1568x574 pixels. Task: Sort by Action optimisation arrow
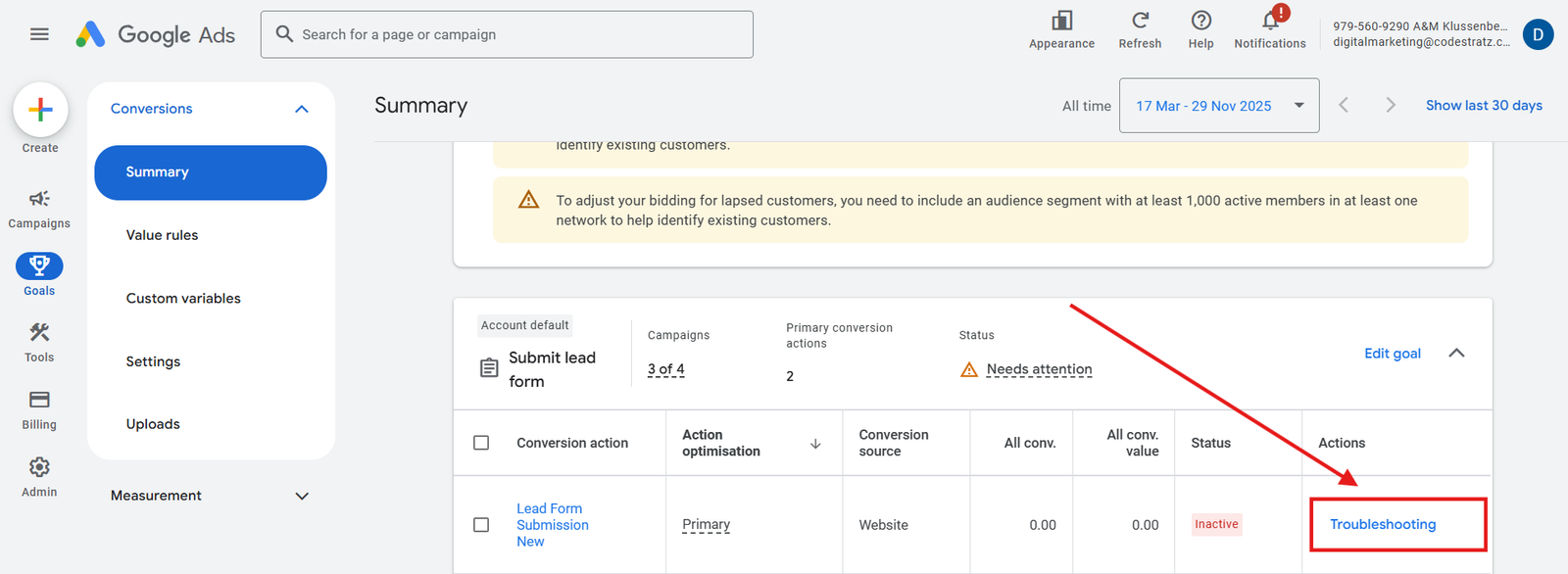click(815, 444)
